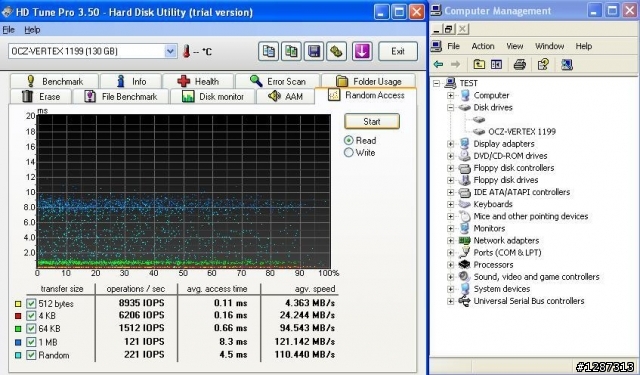This screenshot has height=375, width=640.
Task: Expand the IDE ATA/ATAPI controllers node
Action: pos(451,192)
